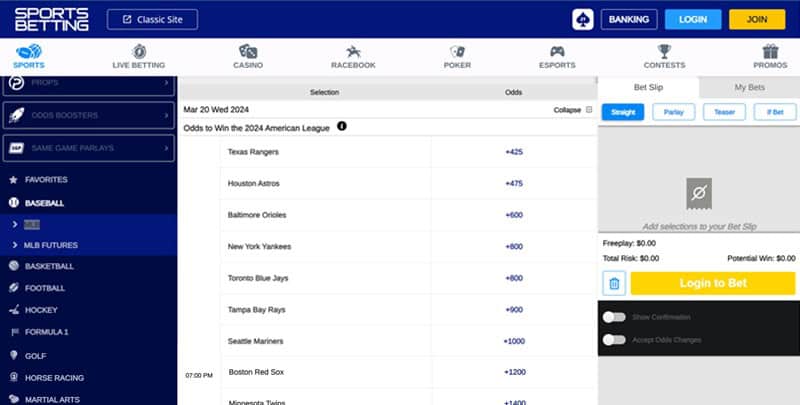800x405 pixels.
Task: Pick Toronto Blue Jays +800 odds
Action: coord(514,278)
